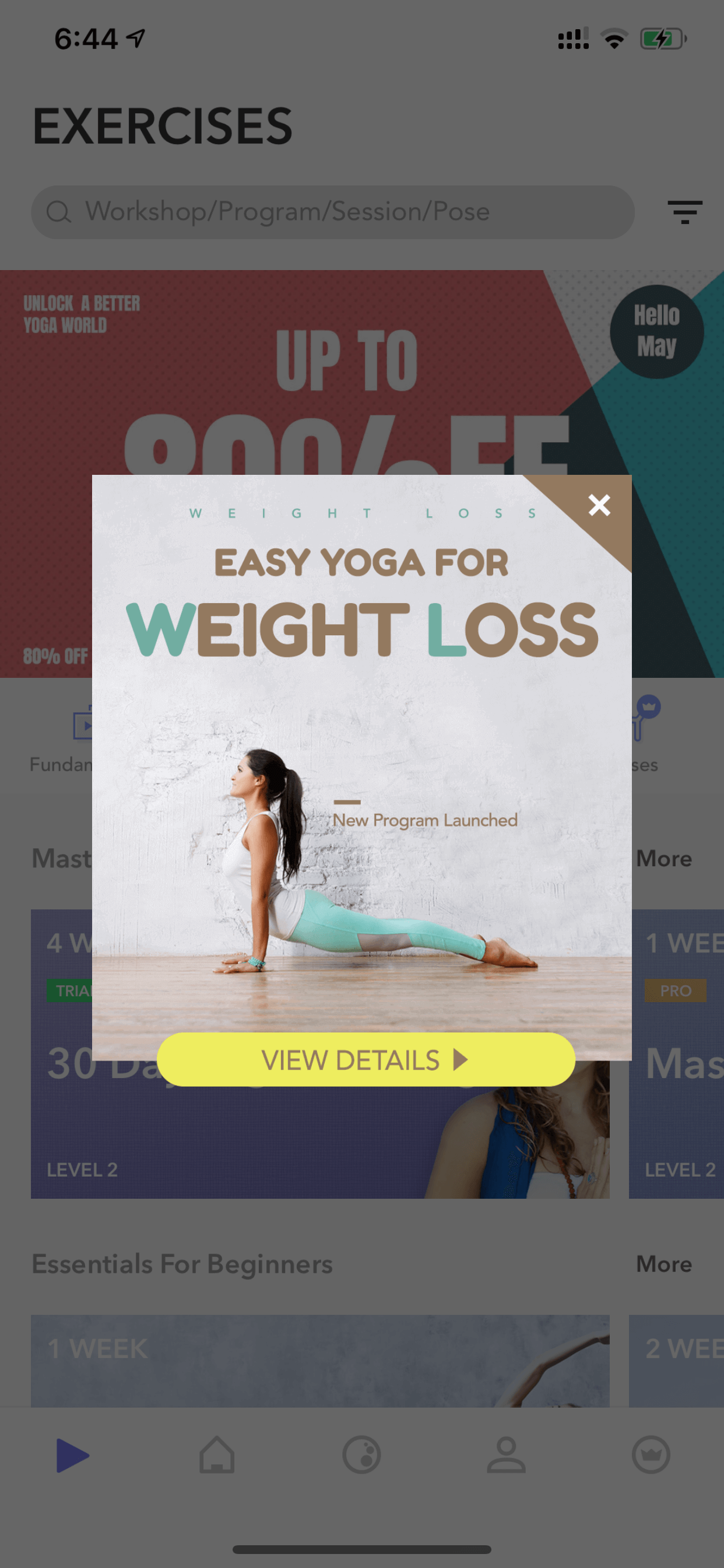Switch to the Home tab icon
This screenshot has width=724, height=1568.
pyautogui.click(x=217, y=1455)
